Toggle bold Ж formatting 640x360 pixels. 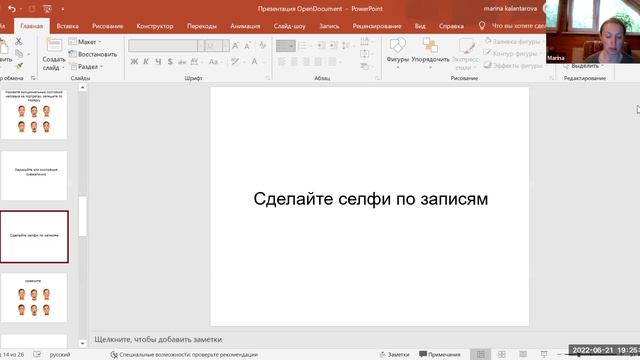[x=134, y=62]
